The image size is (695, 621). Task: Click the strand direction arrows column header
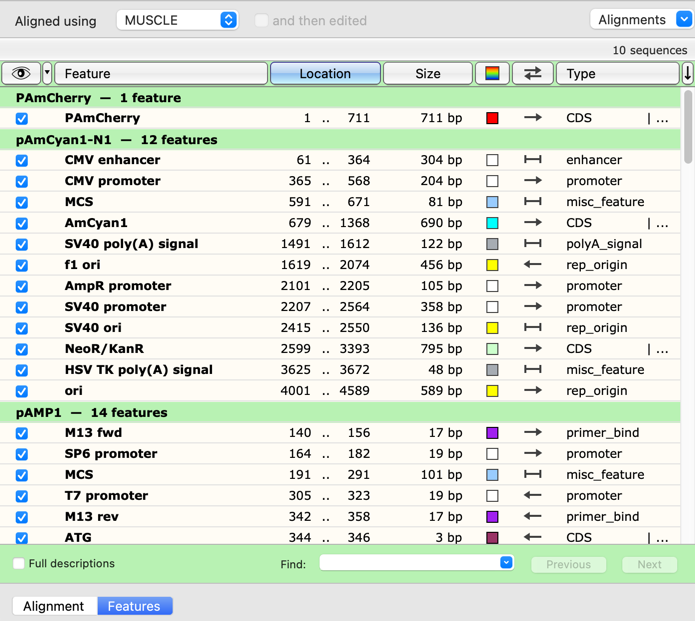[x=532, y=73]
